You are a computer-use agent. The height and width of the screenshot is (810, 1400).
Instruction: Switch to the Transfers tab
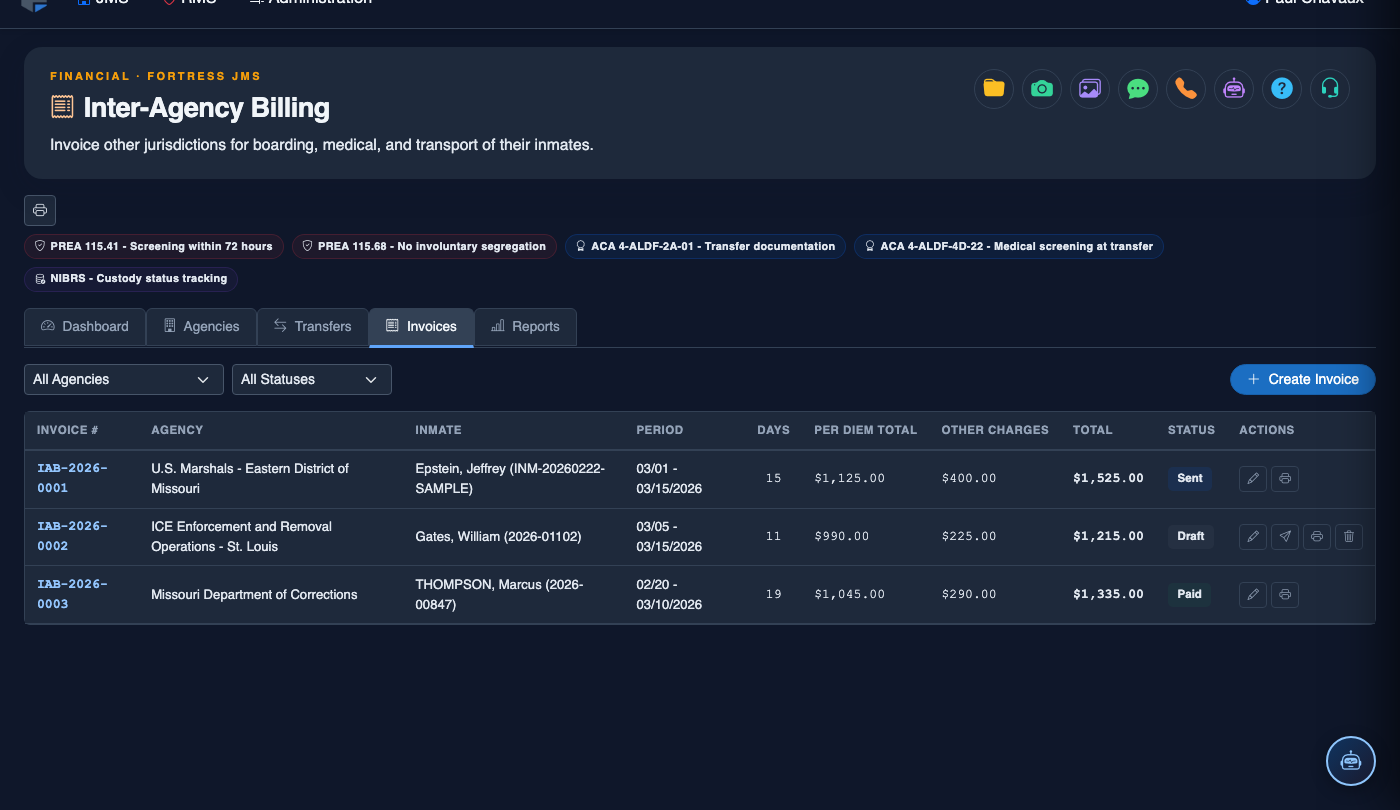pyautogui.click(x=312, y=327)
